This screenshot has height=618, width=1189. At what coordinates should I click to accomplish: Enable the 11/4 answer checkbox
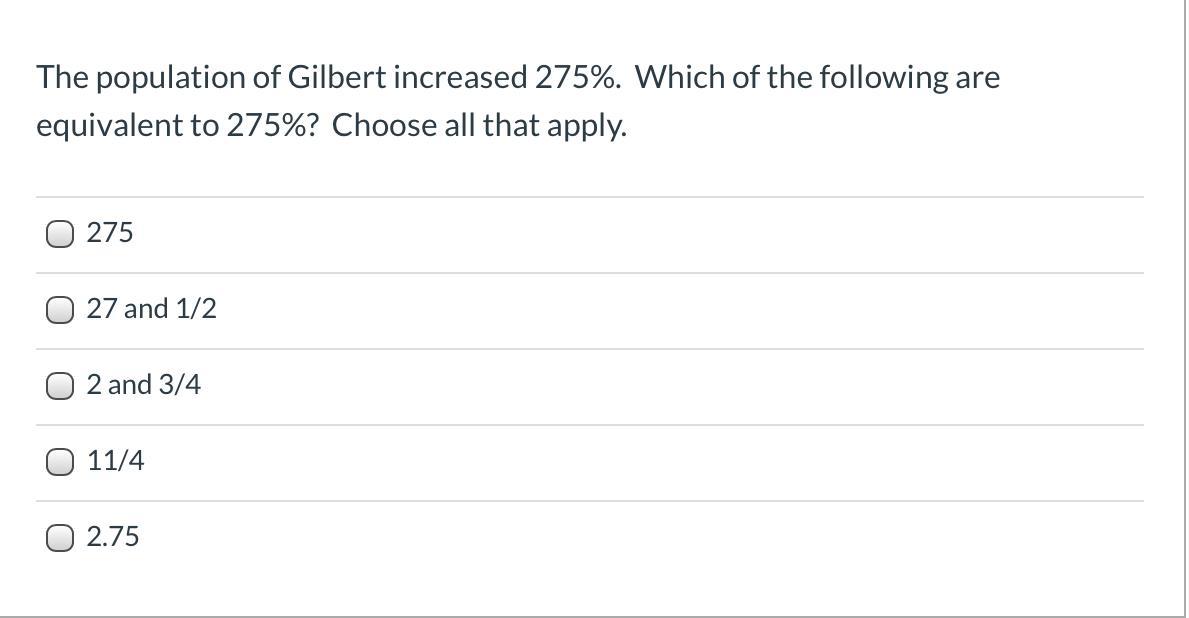tap(60, 462)
